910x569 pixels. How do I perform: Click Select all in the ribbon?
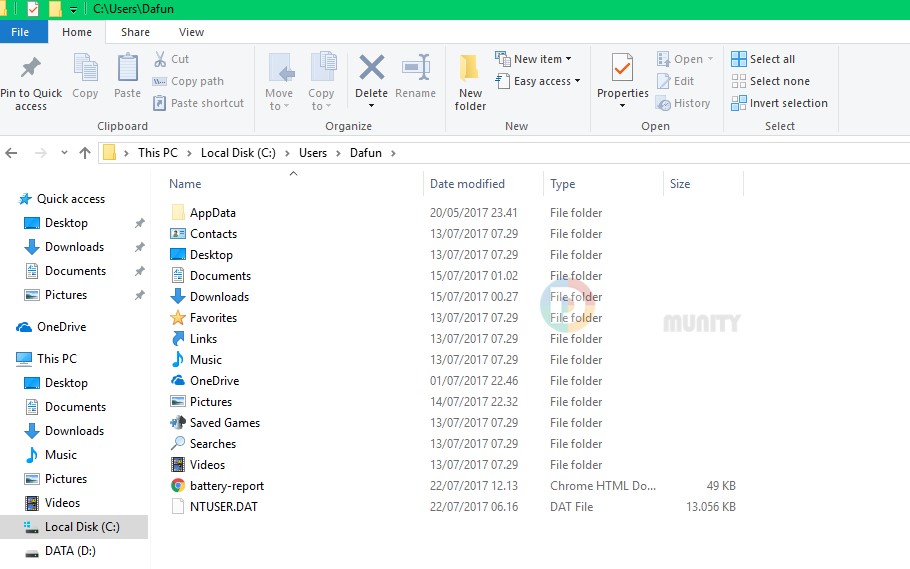point(771,59)
